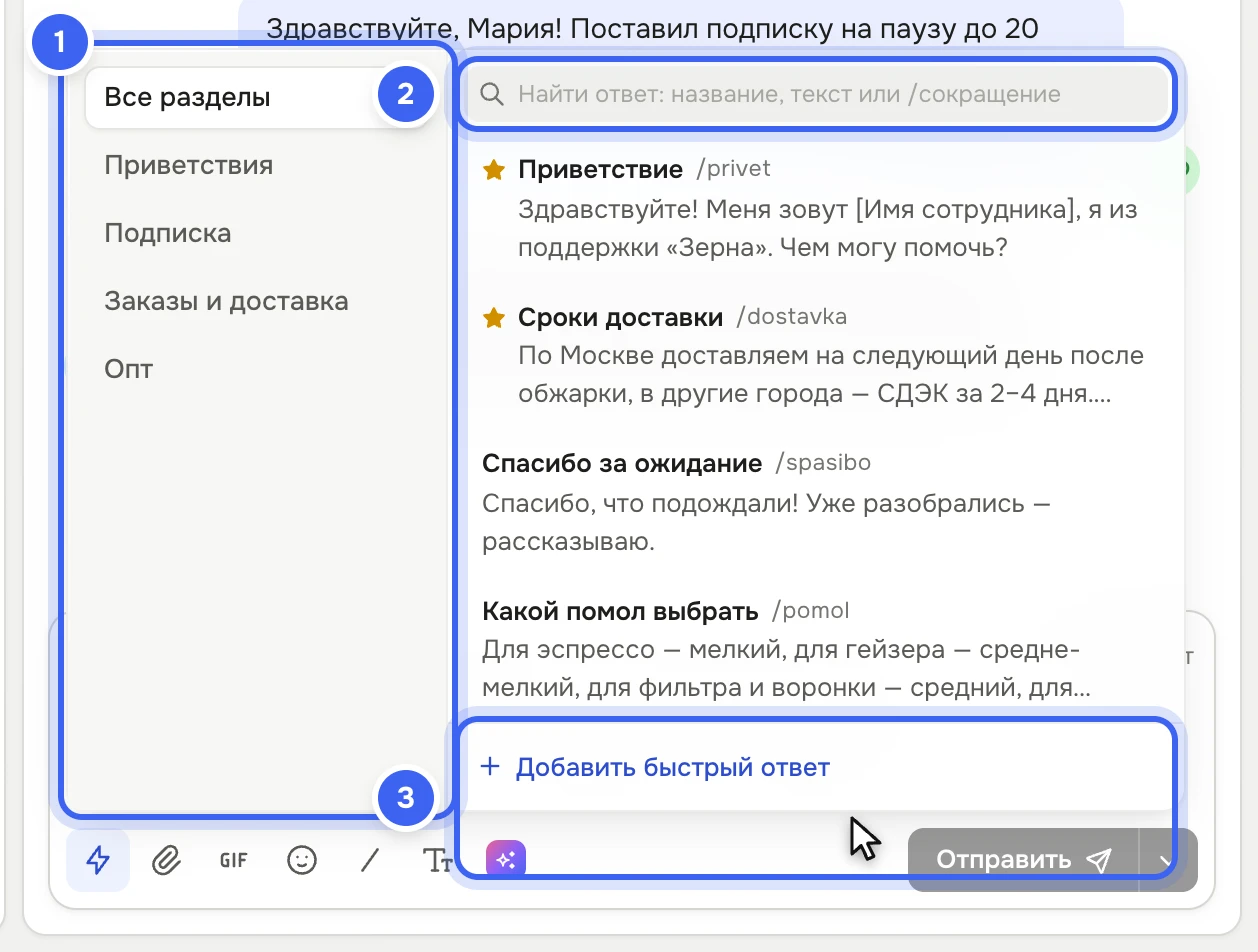1258x952 pixels.
Task: Click the /pomol shortcut label
Action: tap(810, 611)
